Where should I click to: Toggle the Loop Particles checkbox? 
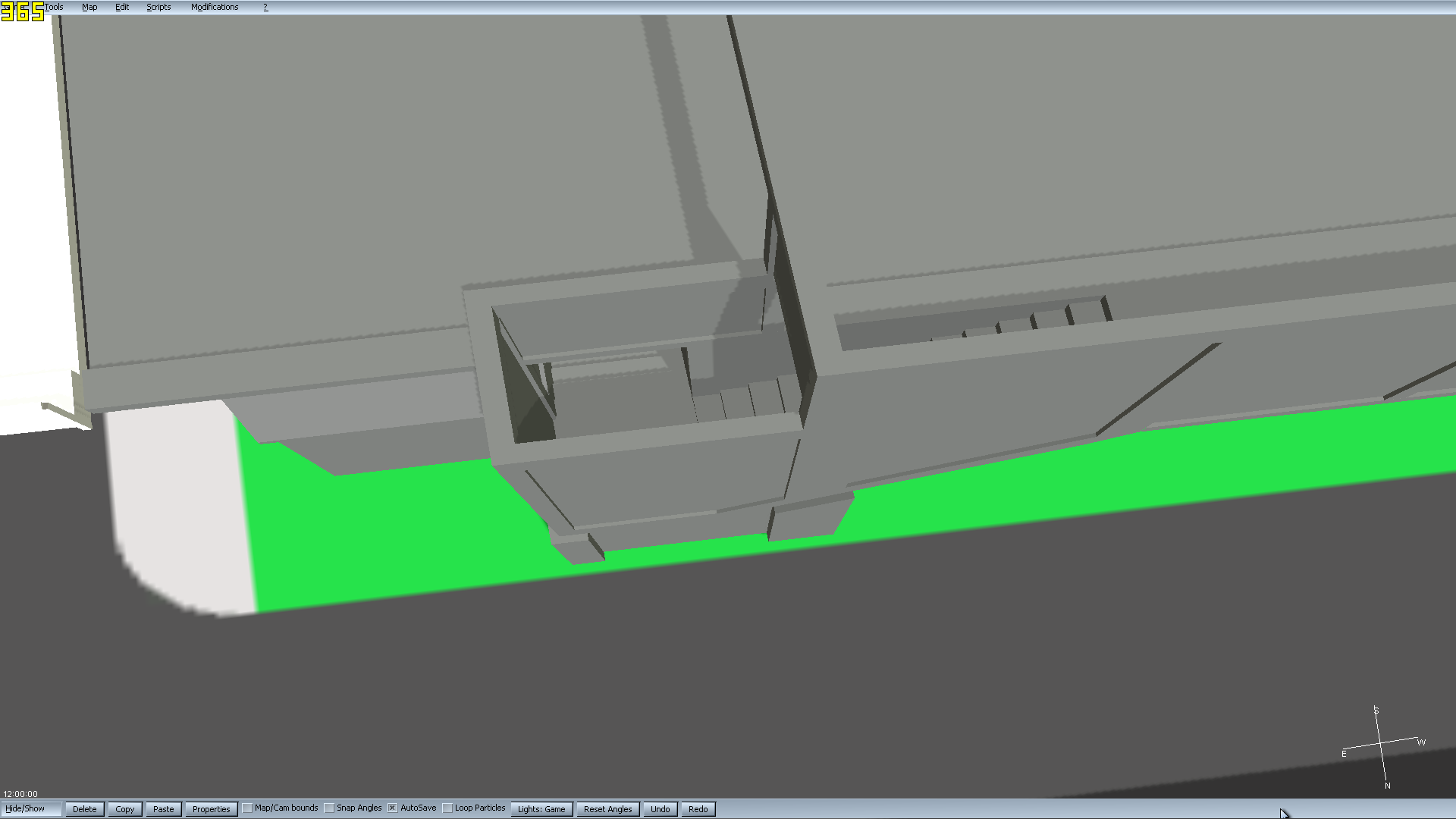447,808
